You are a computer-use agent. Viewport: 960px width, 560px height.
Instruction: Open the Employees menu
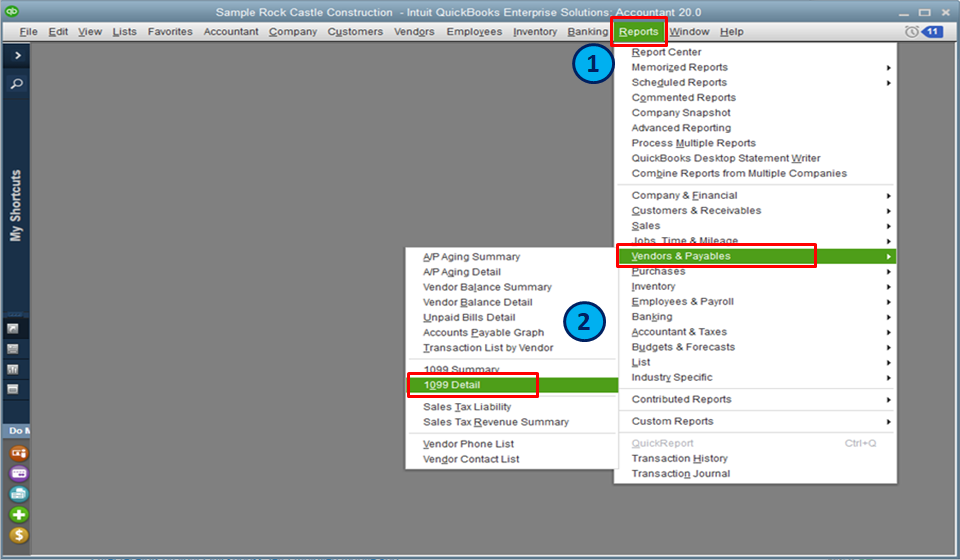click(474, 32)
